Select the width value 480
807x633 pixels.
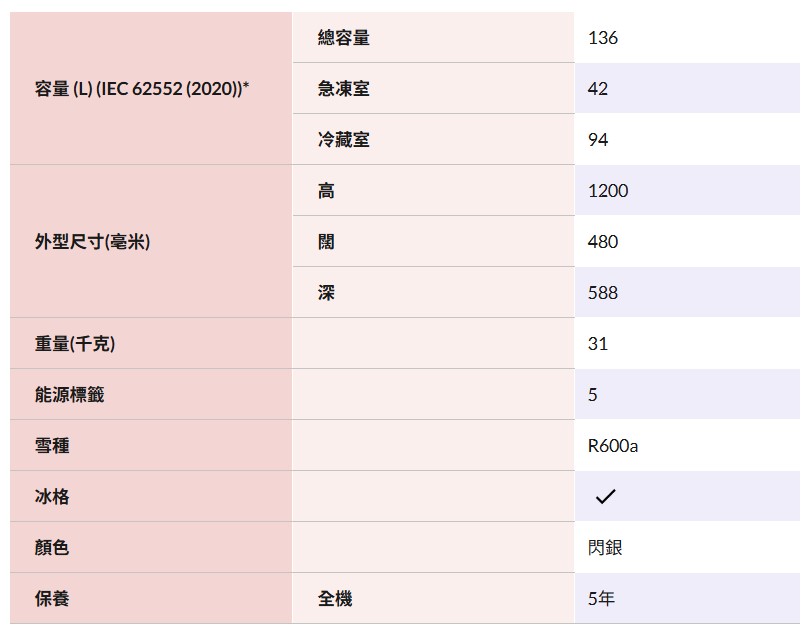(x=603, y=241)
